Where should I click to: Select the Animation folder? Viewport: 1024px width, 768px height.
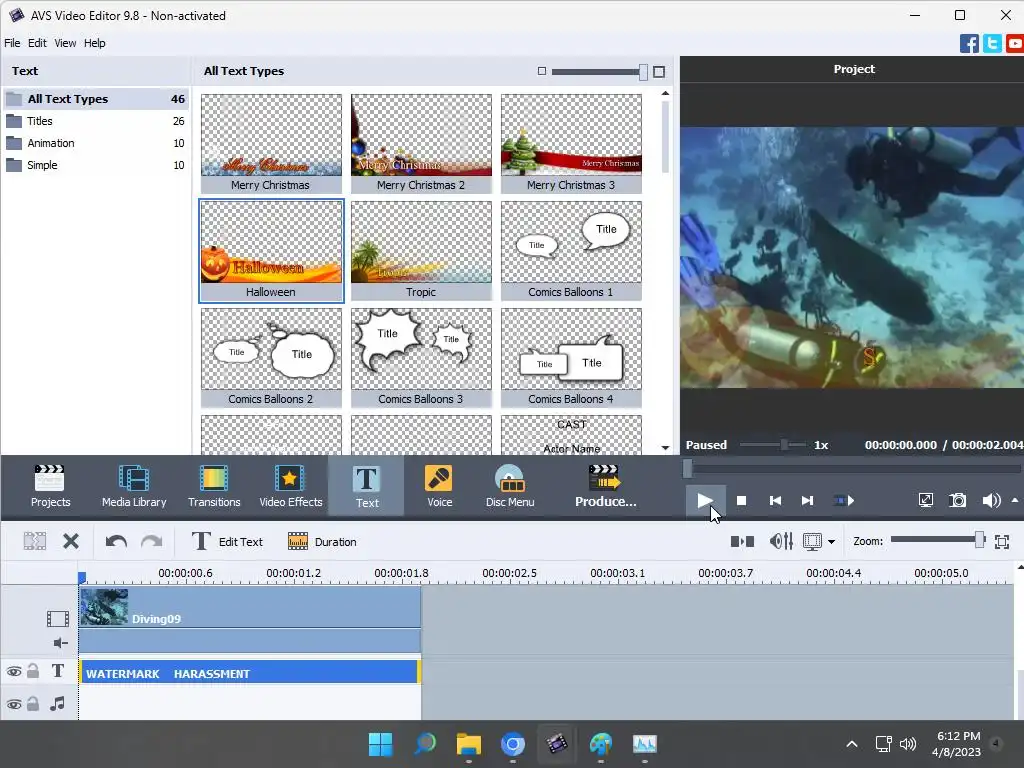[95, 143]
